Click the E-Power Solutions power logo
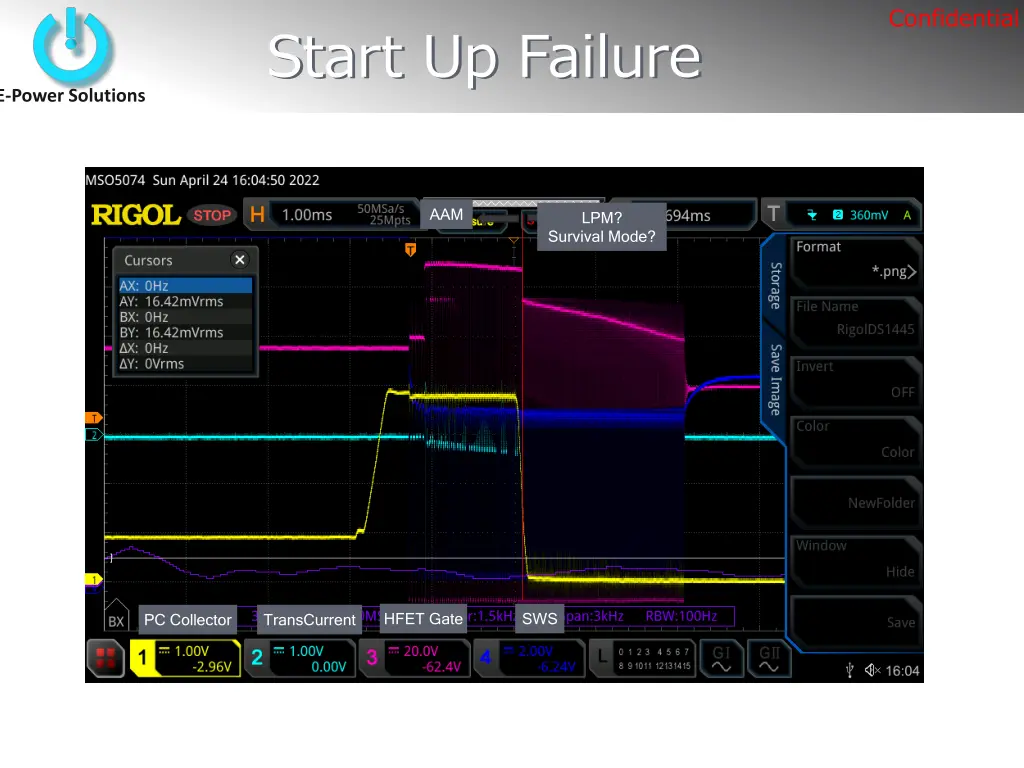 (x=72, y=46)
